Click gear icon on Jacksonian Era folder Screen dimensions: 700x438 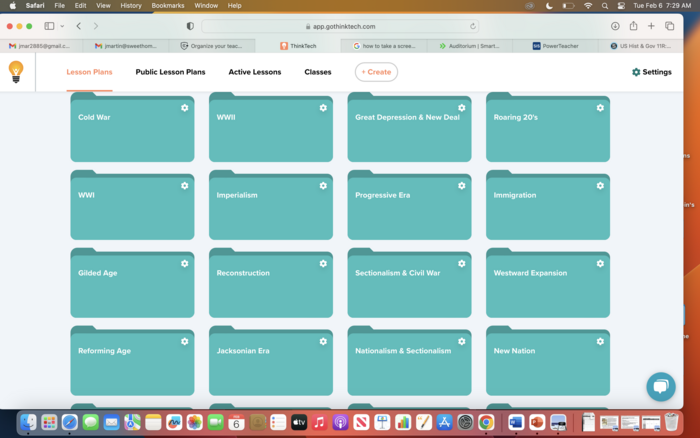(x=323, y=342)
